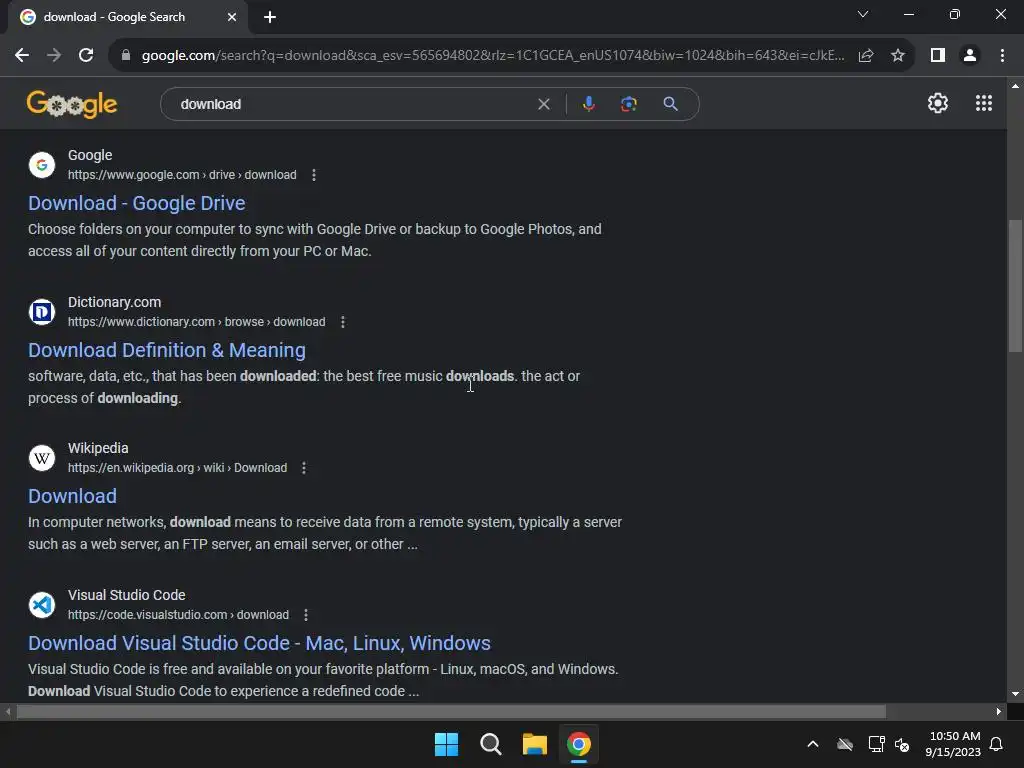
Task: Open Download Definition & Meaning link
Action: (167, 350)
